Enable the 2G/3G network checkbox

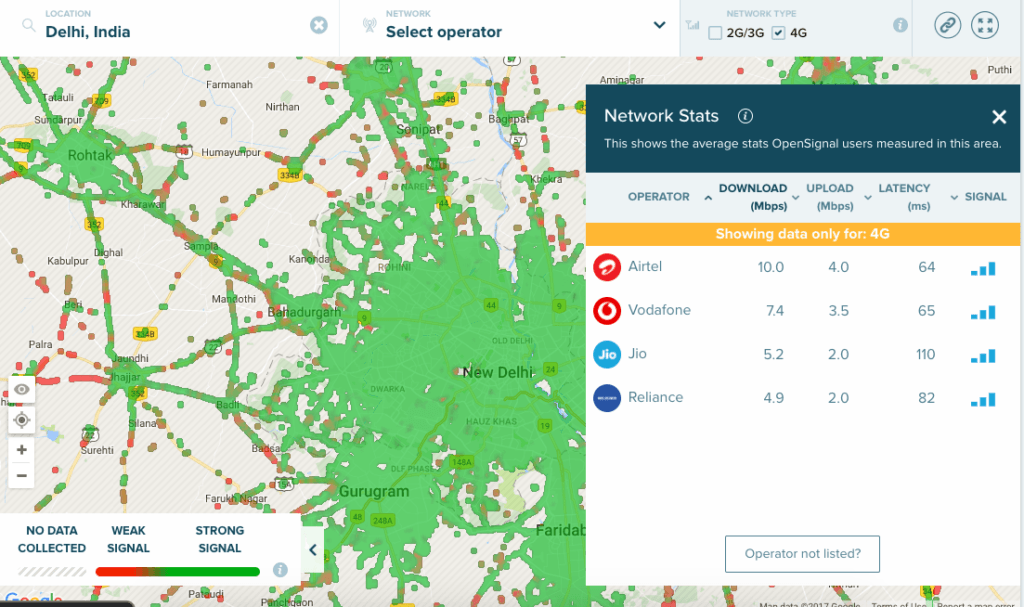click(x=715, y=33)
